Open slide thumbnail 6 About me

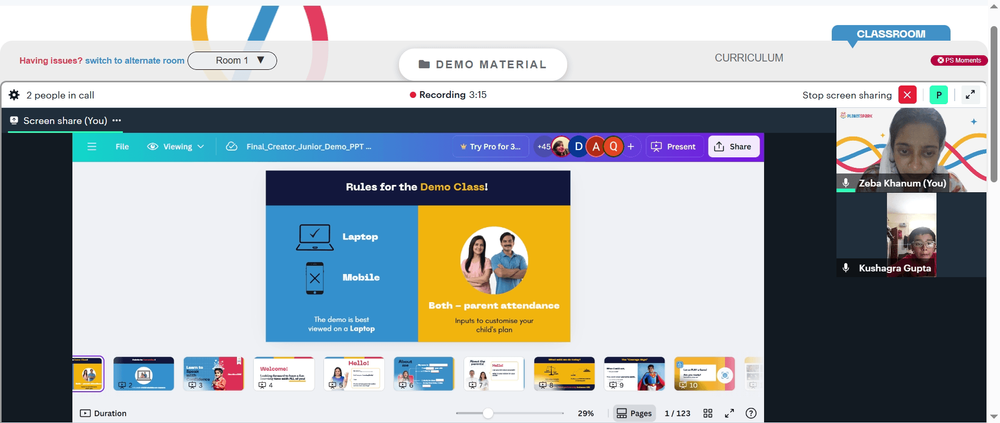[x=424, y=374]
